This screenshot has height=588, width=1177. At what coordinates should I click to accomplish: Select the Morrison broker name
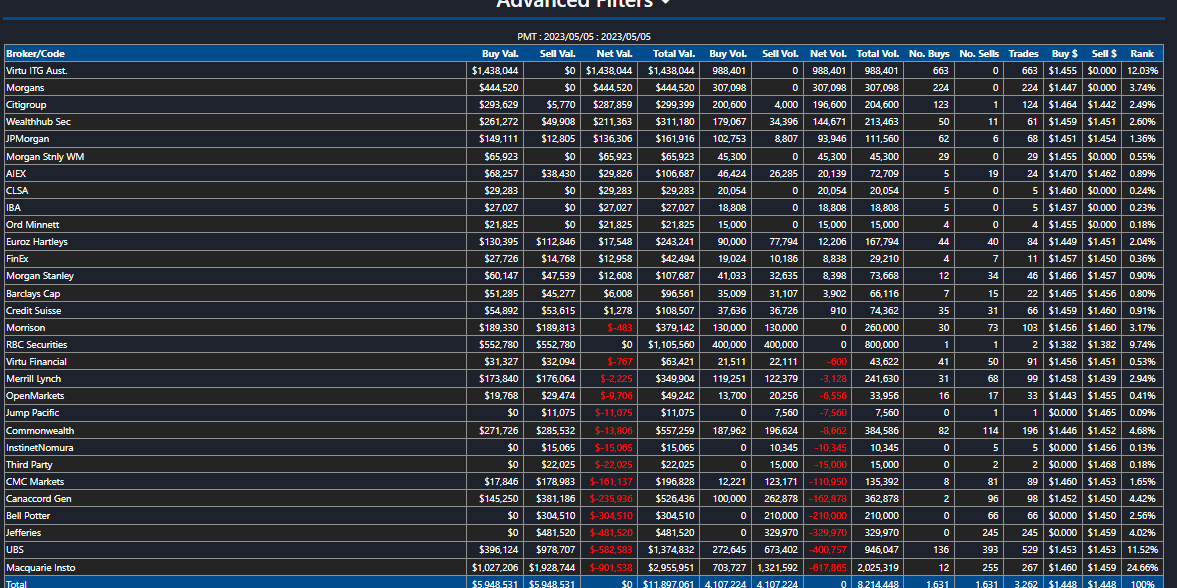coord(26,327)
